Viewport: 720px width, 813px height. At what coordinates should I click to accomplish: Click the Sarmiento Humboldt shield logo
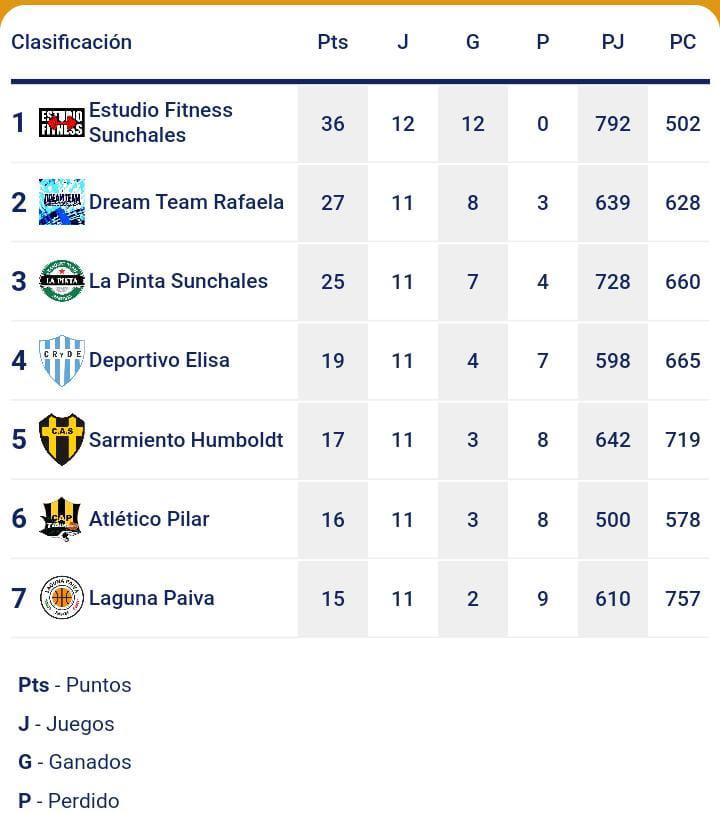point(61,440)
